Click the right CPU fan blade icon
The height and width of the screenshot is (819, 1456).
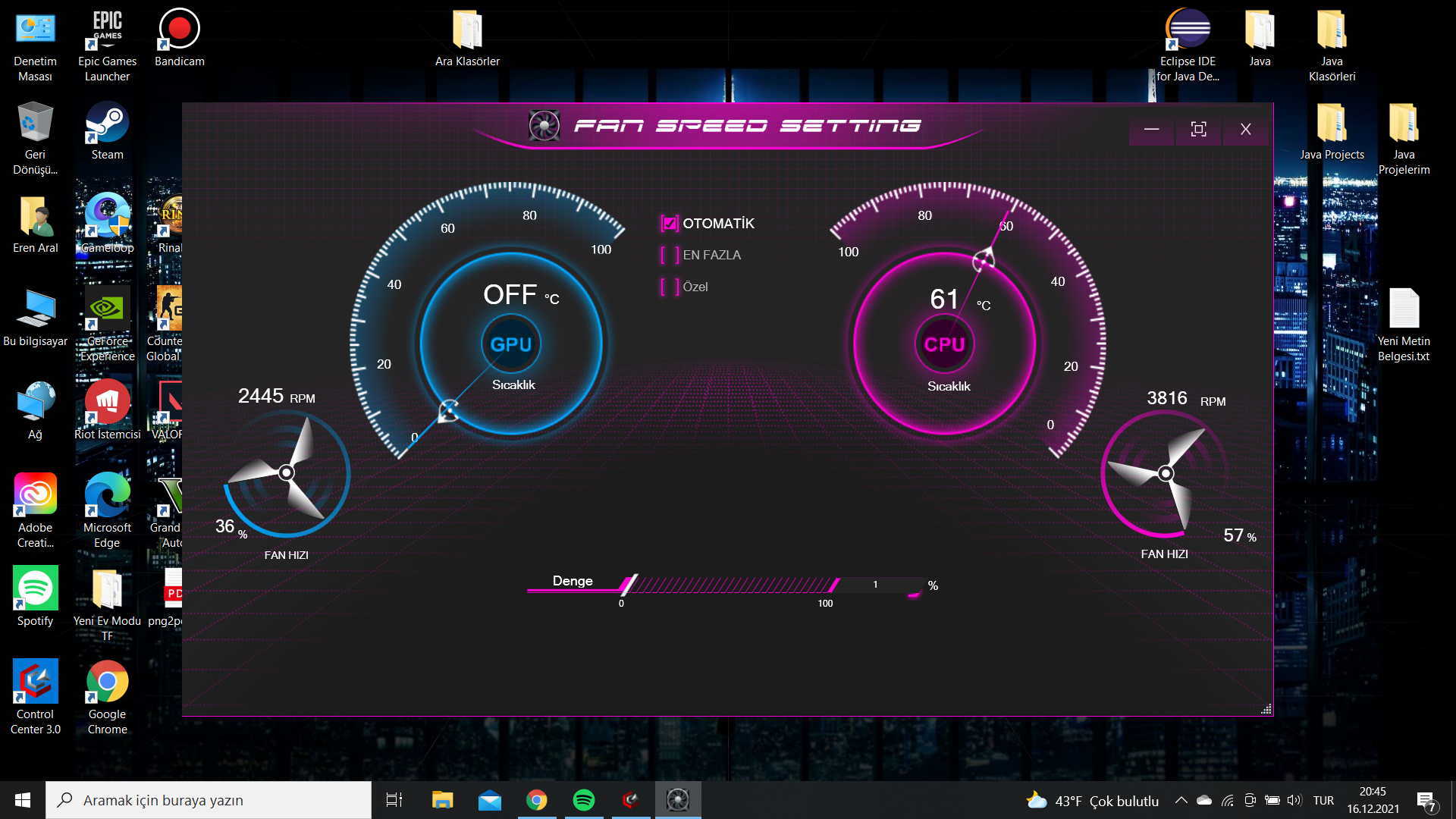pyautogui.click(x=1165, y=474)
